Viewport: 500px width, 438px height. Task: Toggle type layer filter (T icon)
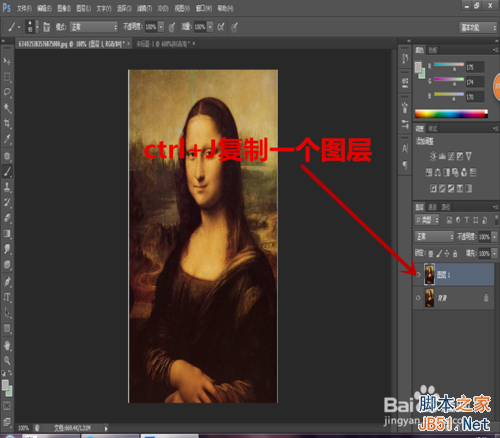467,220
